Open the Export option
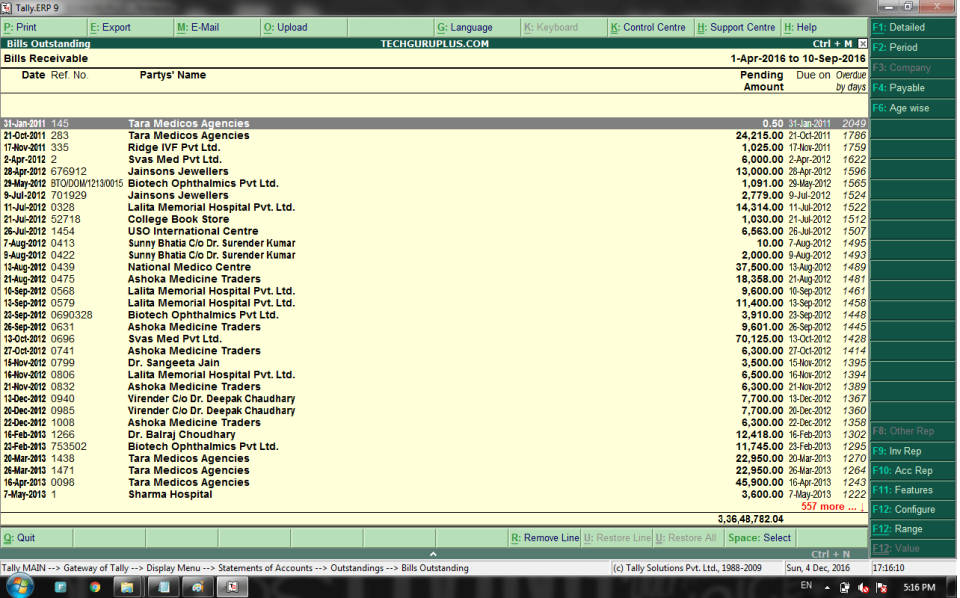960x598 pixels. tap(130, 28)
